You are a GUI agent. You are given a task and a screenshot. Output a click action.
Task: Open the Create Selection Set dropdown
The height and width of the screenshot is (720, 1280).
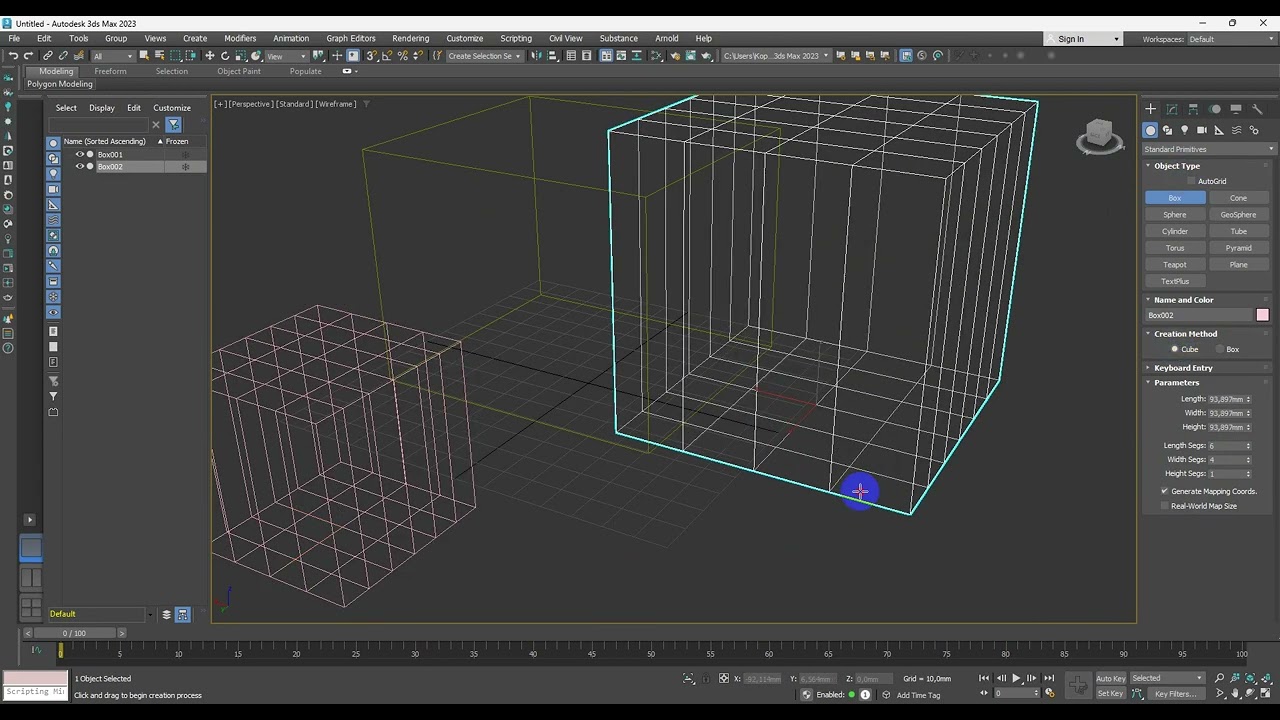[x=484, y=56]
